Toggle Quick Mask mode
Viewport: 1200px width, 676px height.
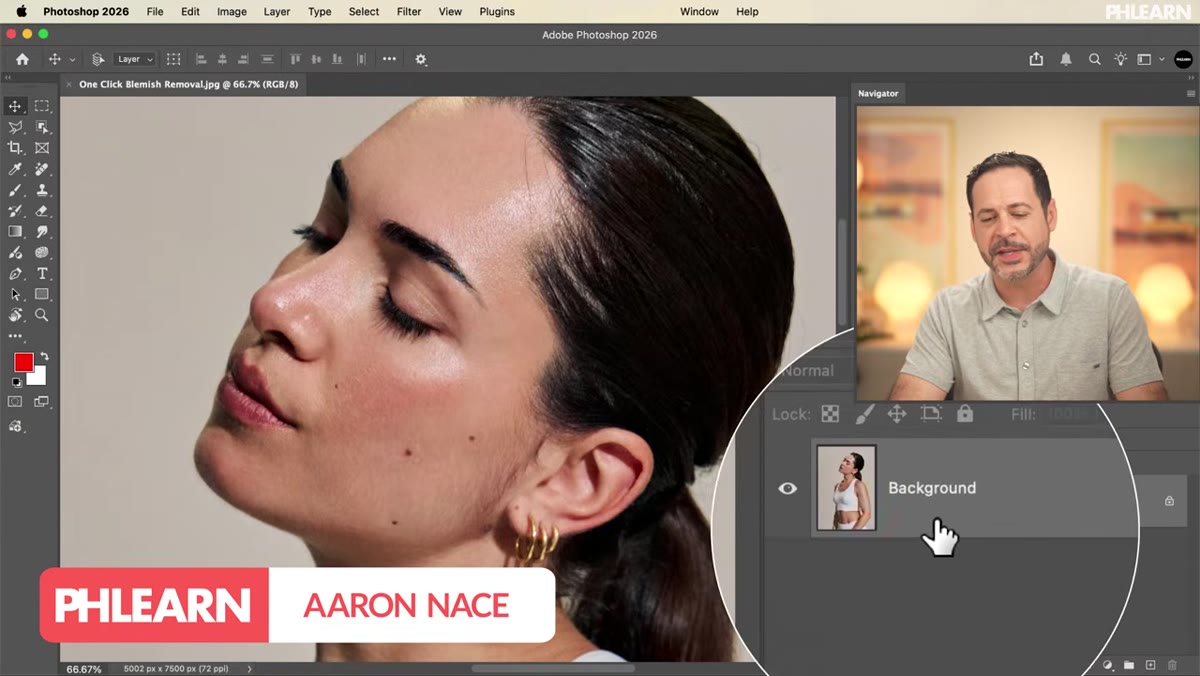click(15, 401)
